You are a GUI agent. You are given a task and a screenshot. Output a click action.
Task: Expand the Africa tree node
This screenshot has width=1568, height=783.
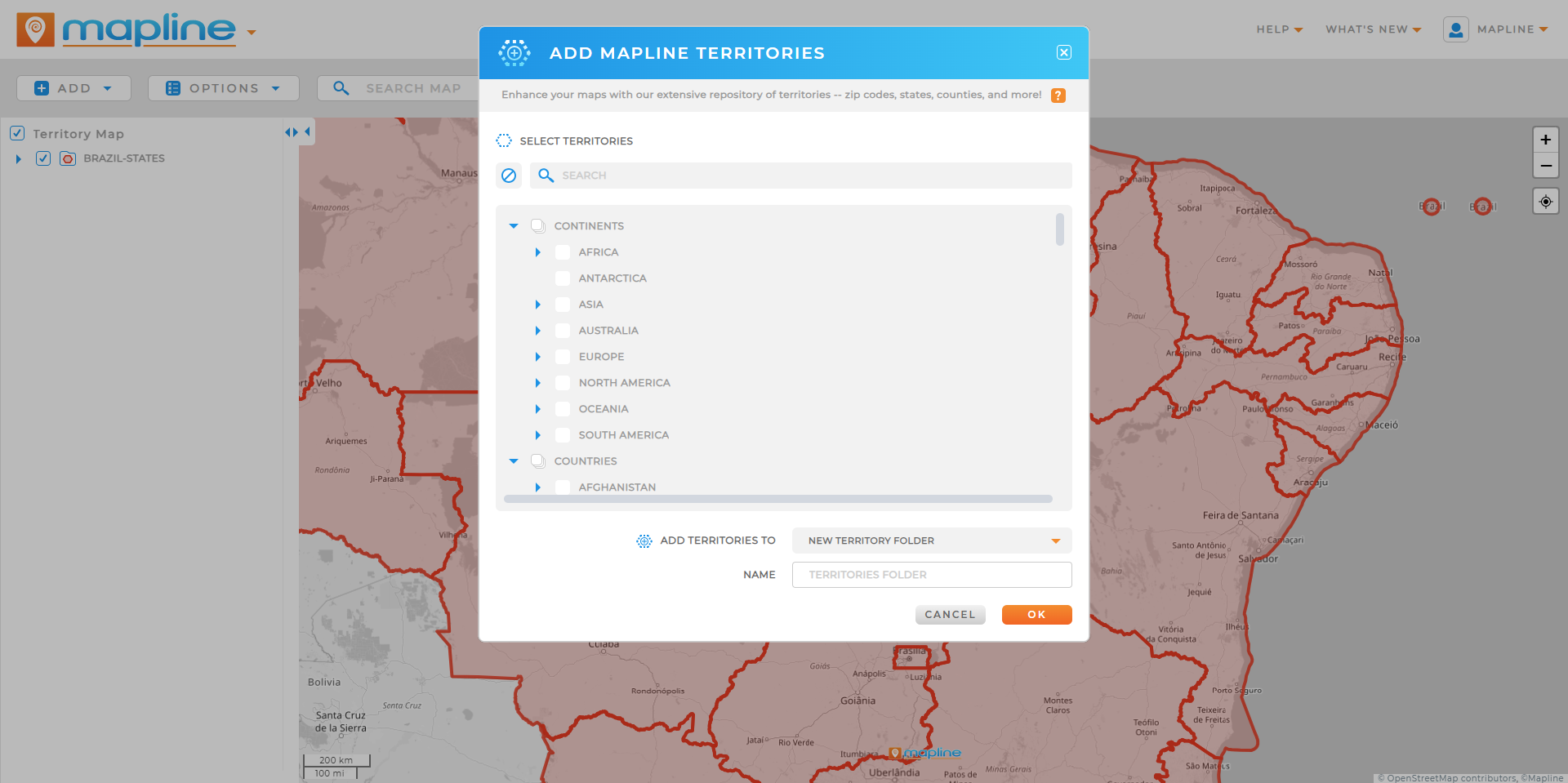pos(537,252)
